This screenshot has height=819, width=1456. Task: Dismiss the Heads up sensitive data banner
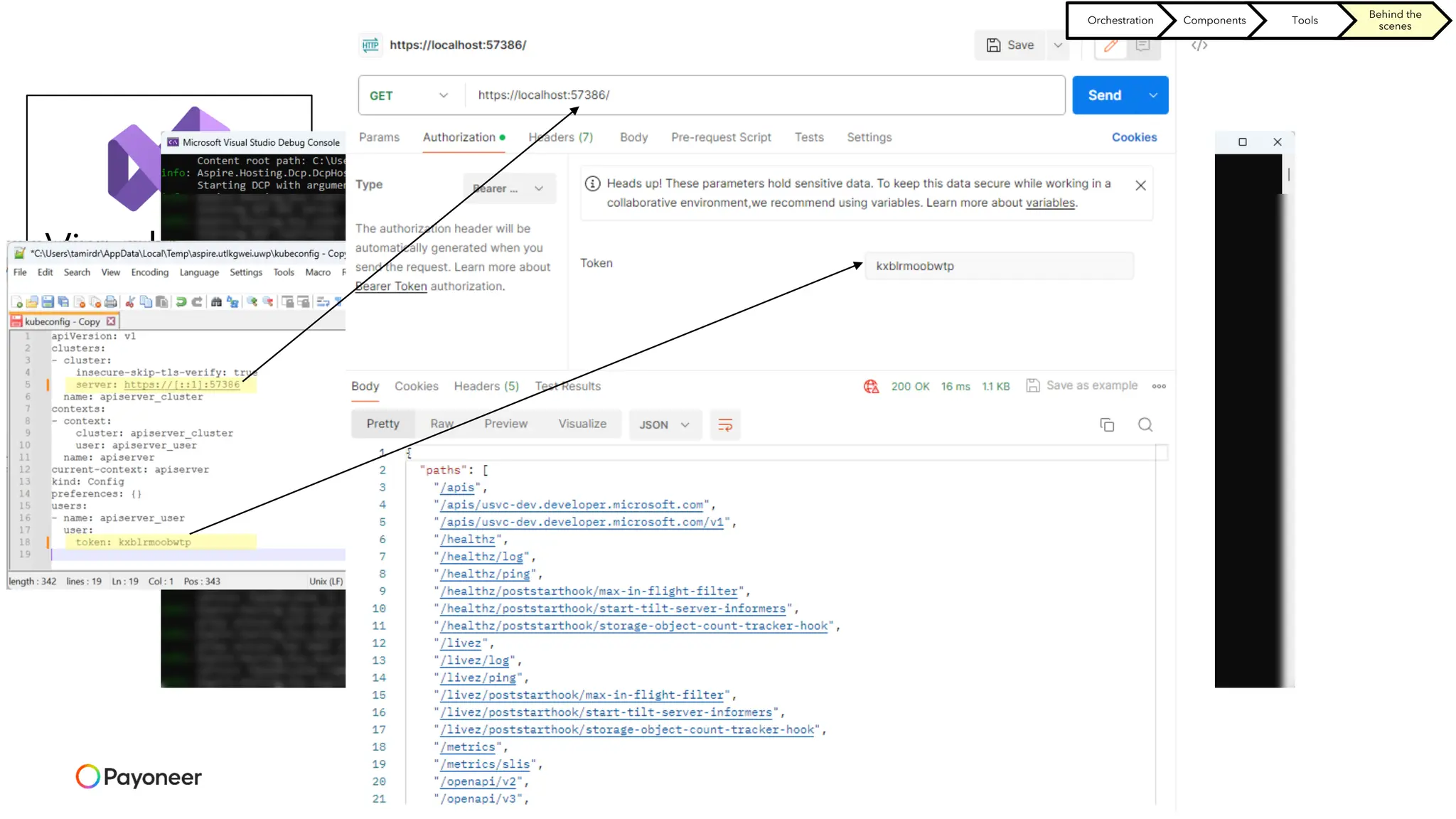coord(1140,186)
